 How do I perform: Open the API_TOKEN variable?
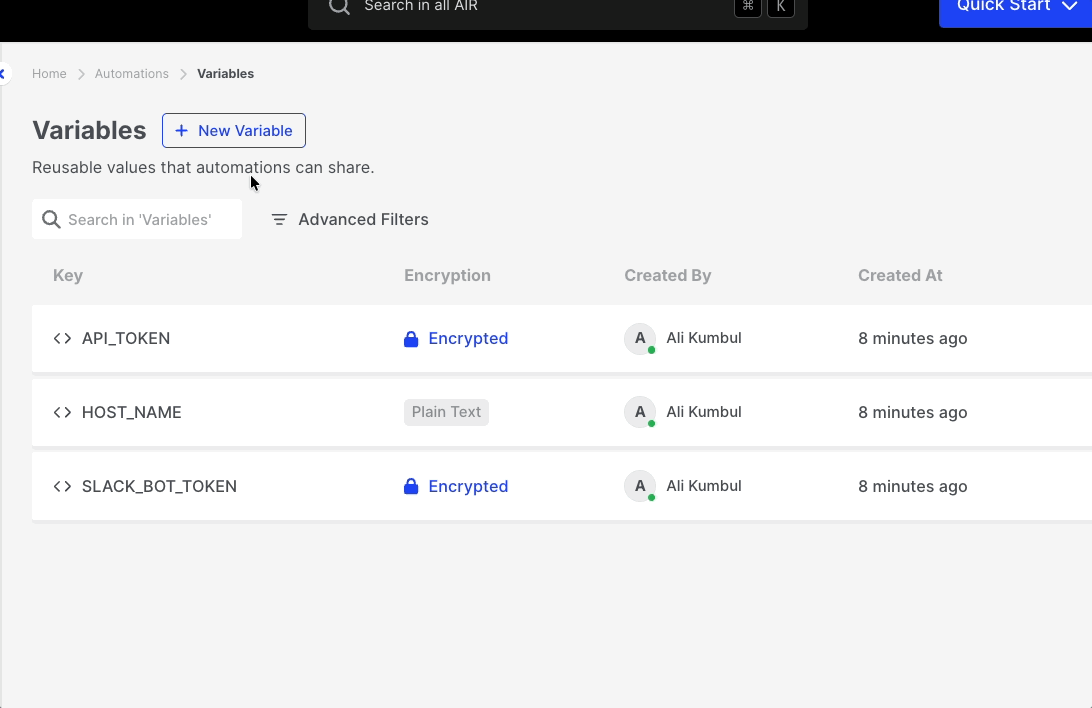[126, 338]
